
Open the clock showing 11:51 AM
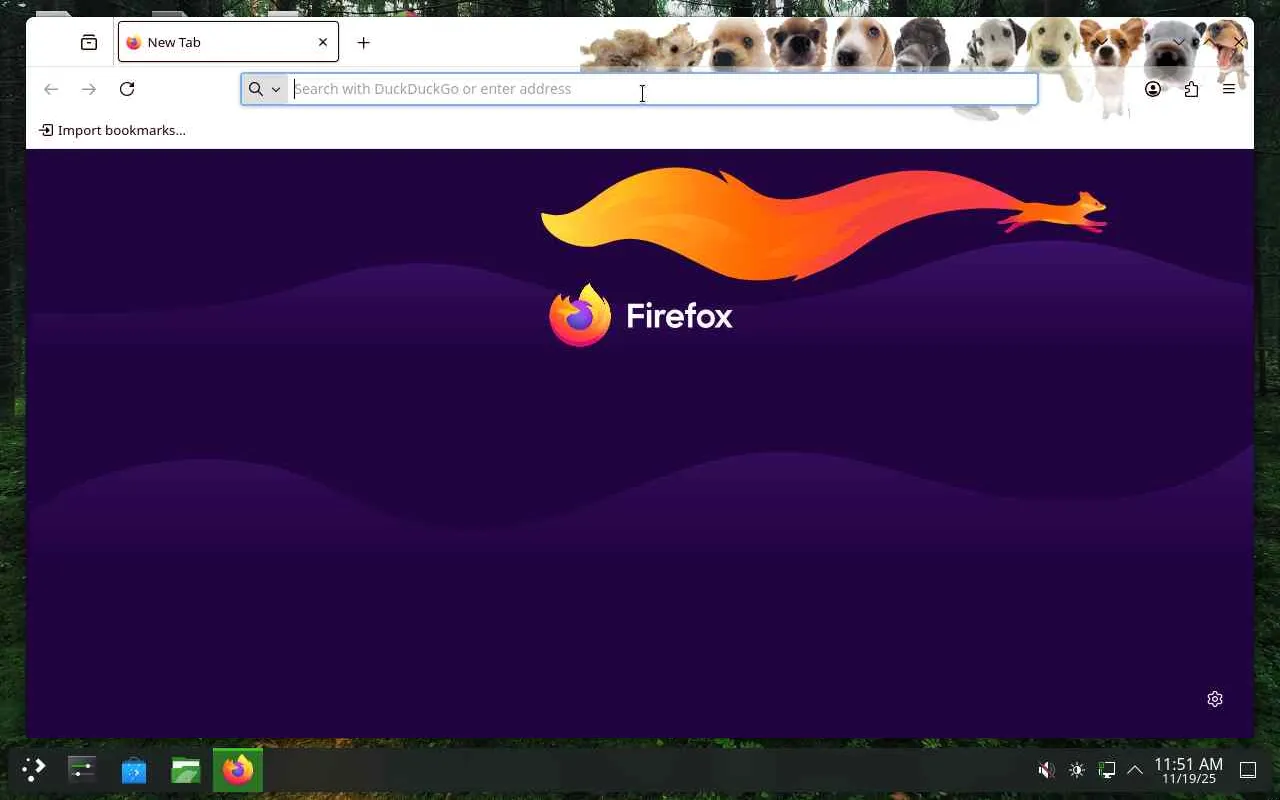(1188, 770)
